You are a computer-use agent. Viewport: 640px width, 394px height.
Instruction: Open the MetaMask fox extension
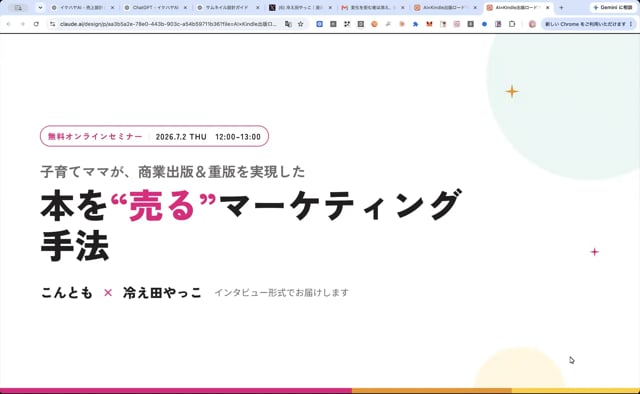429,24
